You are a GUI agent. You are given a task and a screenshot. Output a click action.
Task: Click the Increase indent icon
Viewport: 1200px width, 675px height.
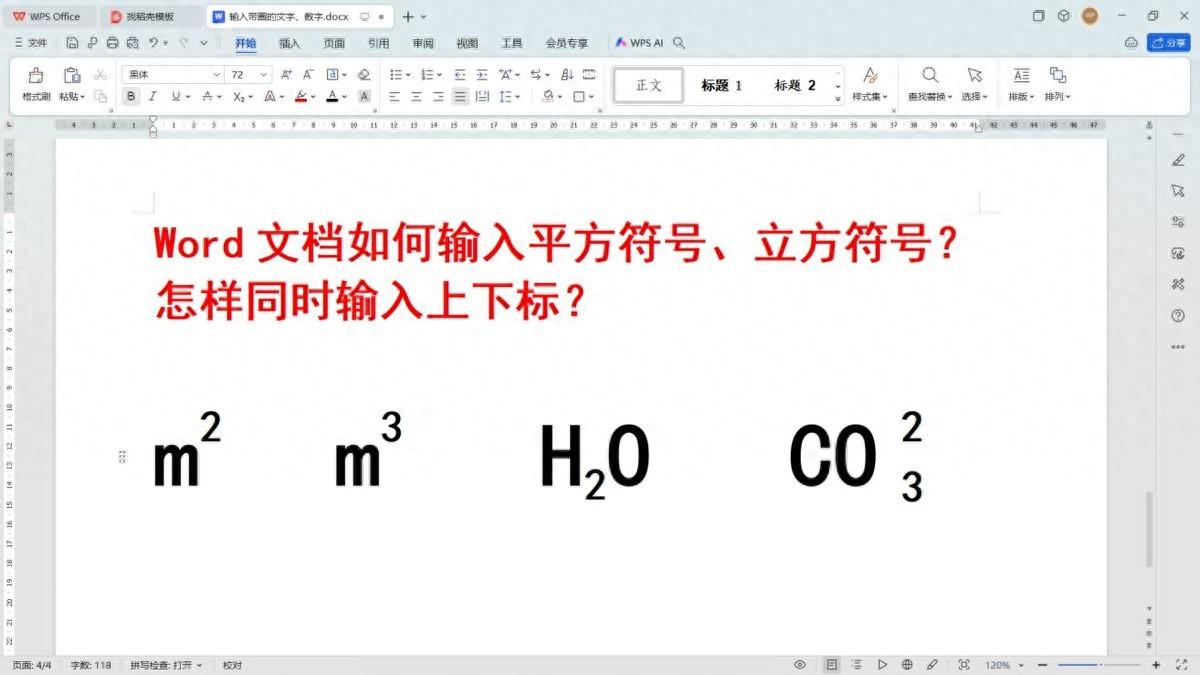[x=482, y=75]
